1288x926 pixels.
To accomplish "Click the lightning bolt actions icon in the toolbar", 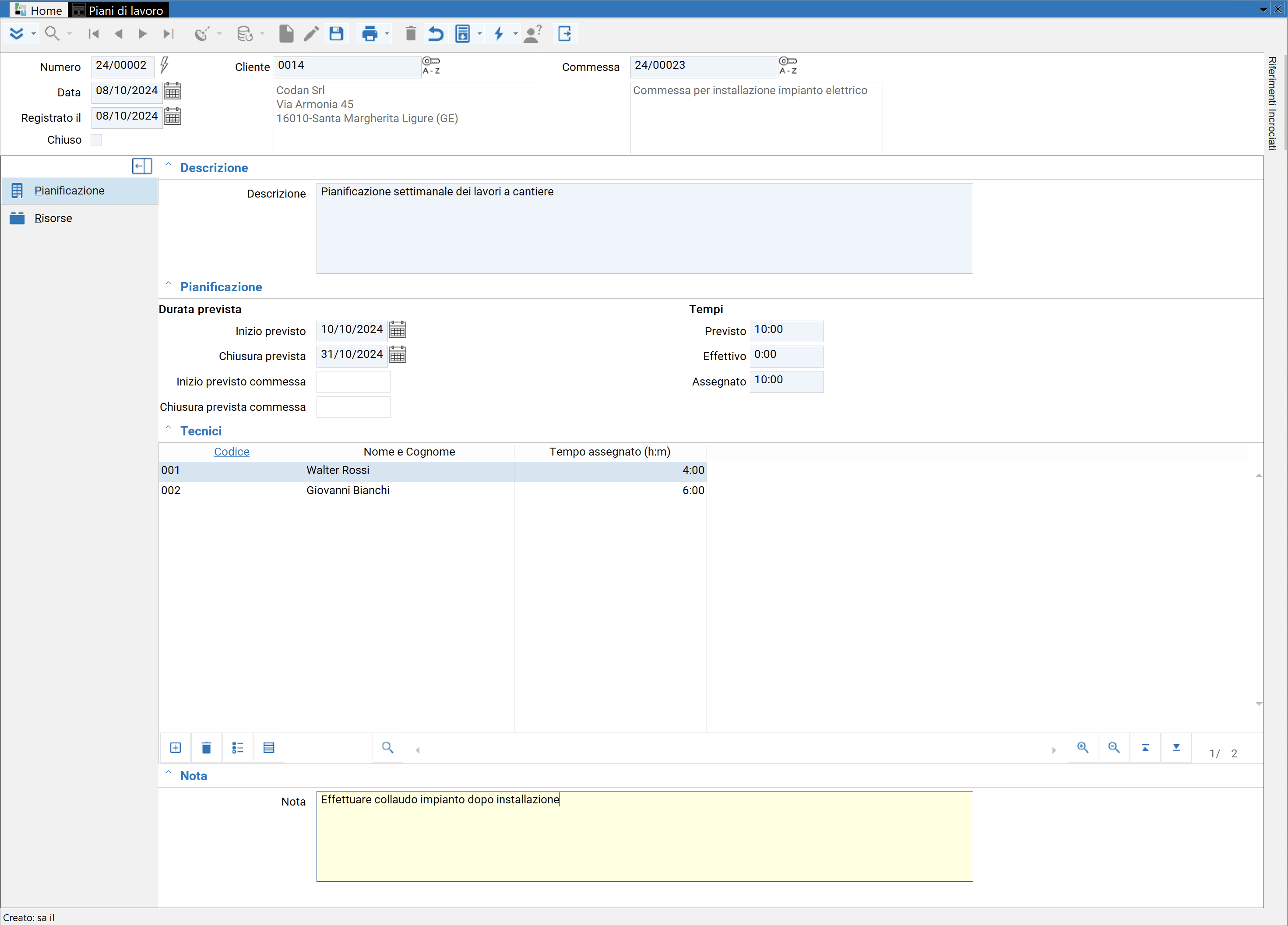I will (499, 34).
